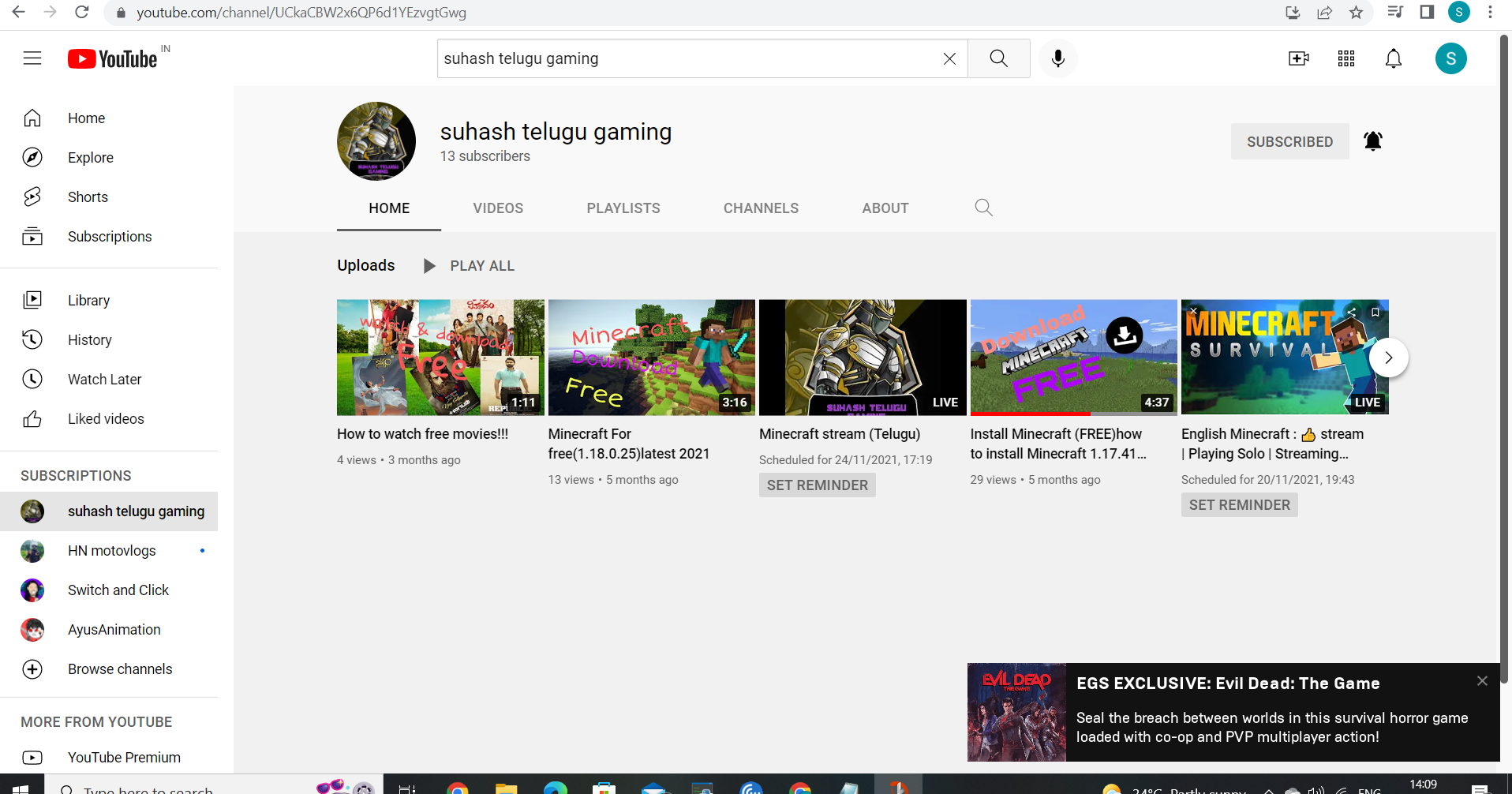Open browser side panel
1512x794 pixels.
pos(1427,13)
